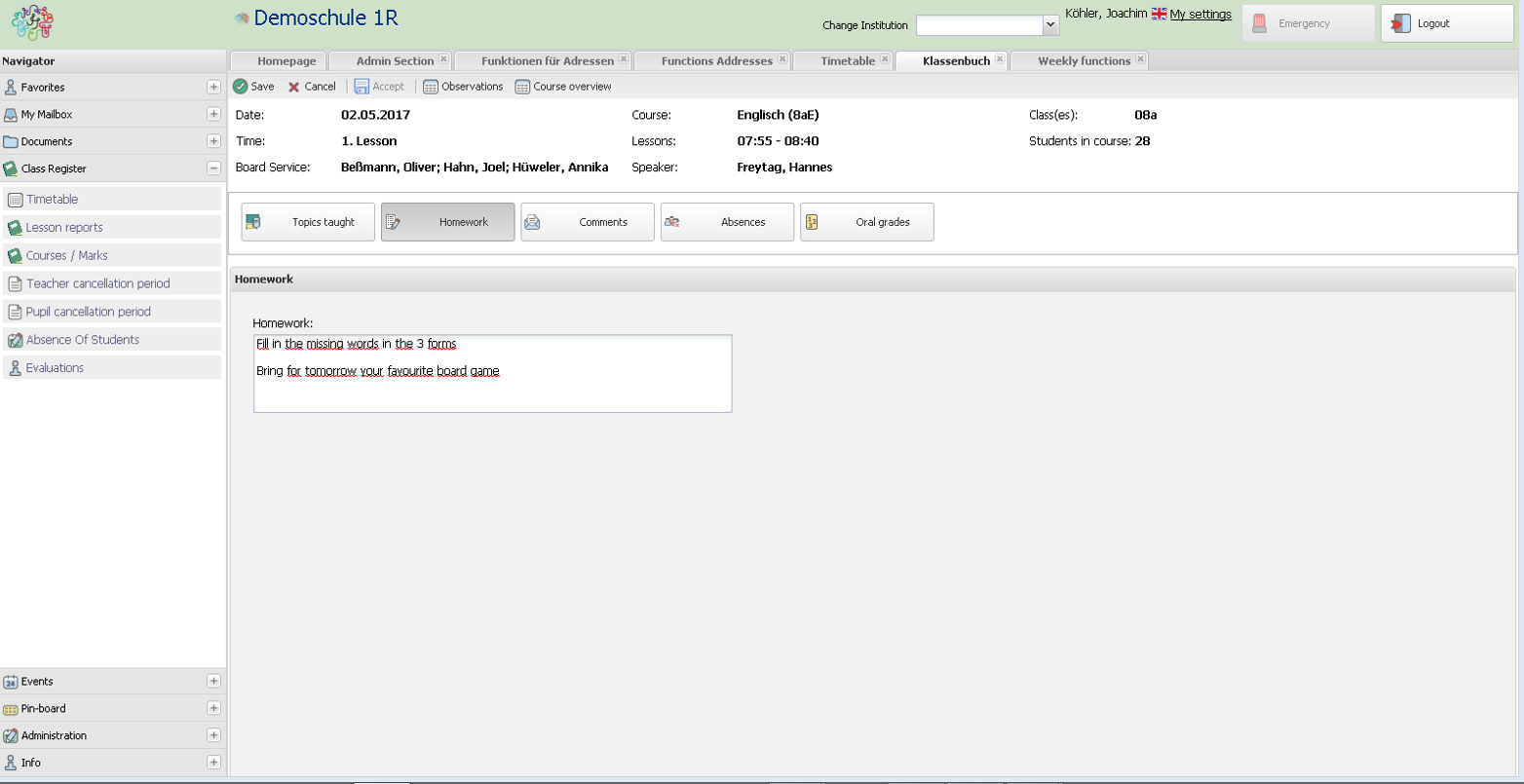The width and height of the screenshot is (1524, 784).
Task: Open the Topics taught section
Action: pyautogui.click(x=308, y=222)
